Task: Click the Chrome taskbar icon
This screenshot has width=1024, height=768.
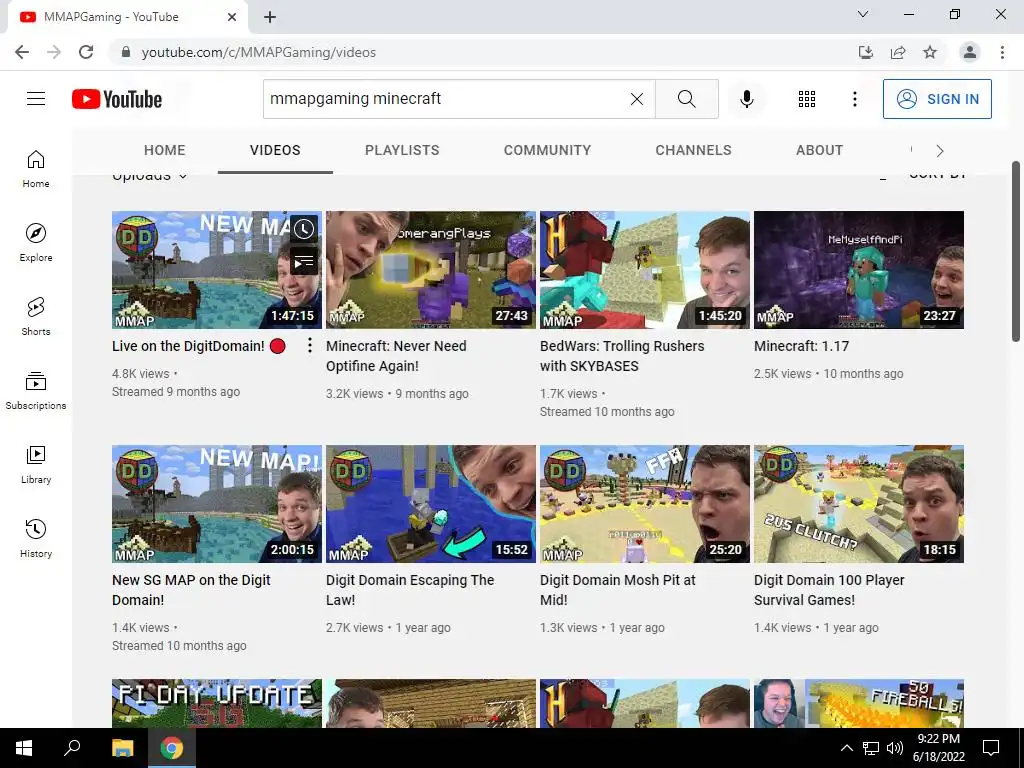Action: [x=172, y=748]
